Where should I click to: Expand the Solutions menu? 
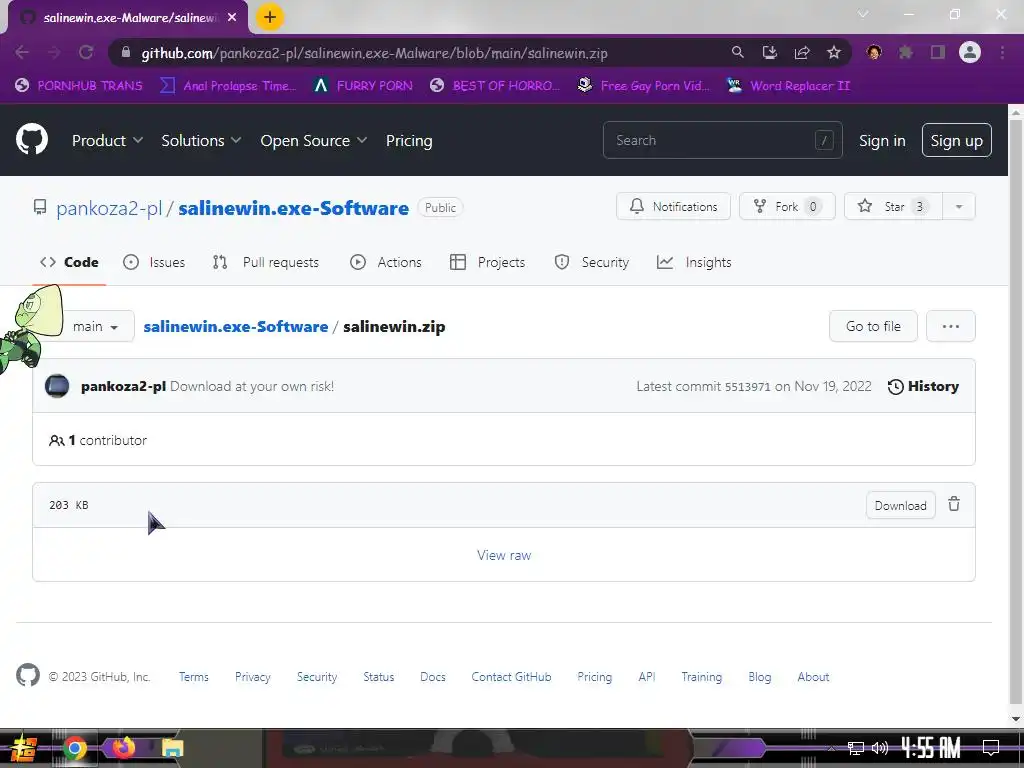point(201,140)
